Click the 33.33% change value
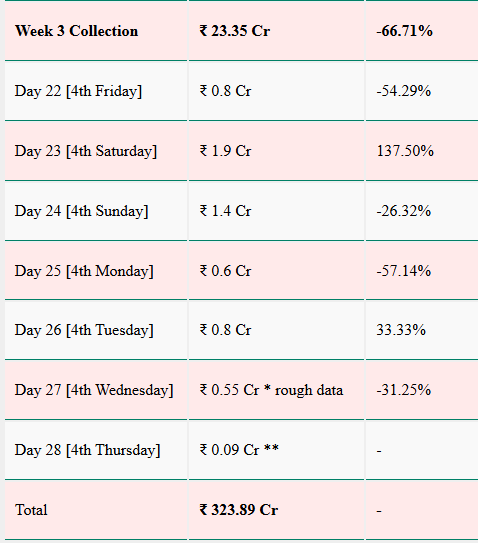Image resolution: width=478 pixels, height=543 pixels. (x=401, y=330)
